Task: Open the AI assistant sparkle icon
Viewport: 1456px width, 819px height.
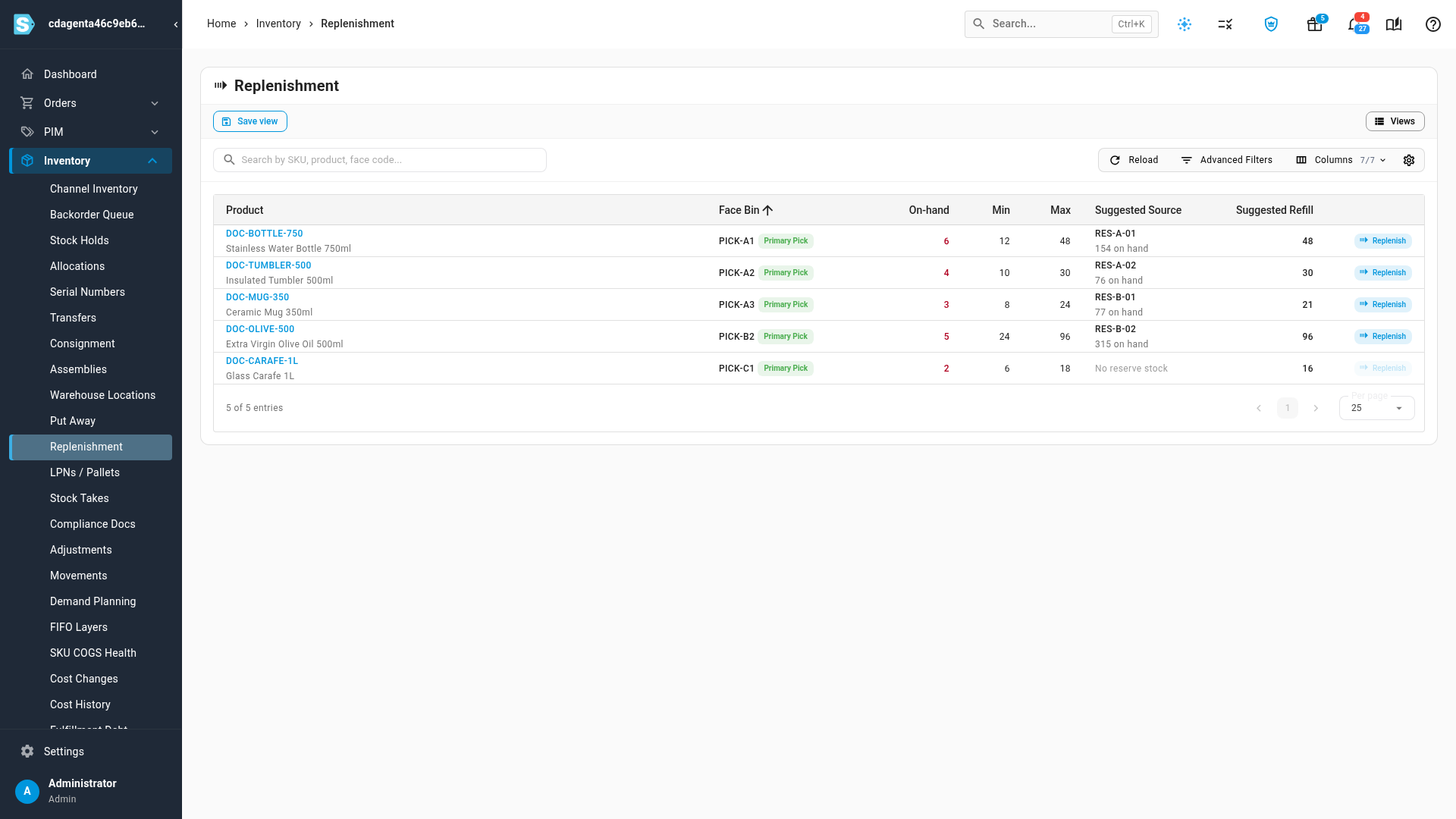Action: (1185, 24)
